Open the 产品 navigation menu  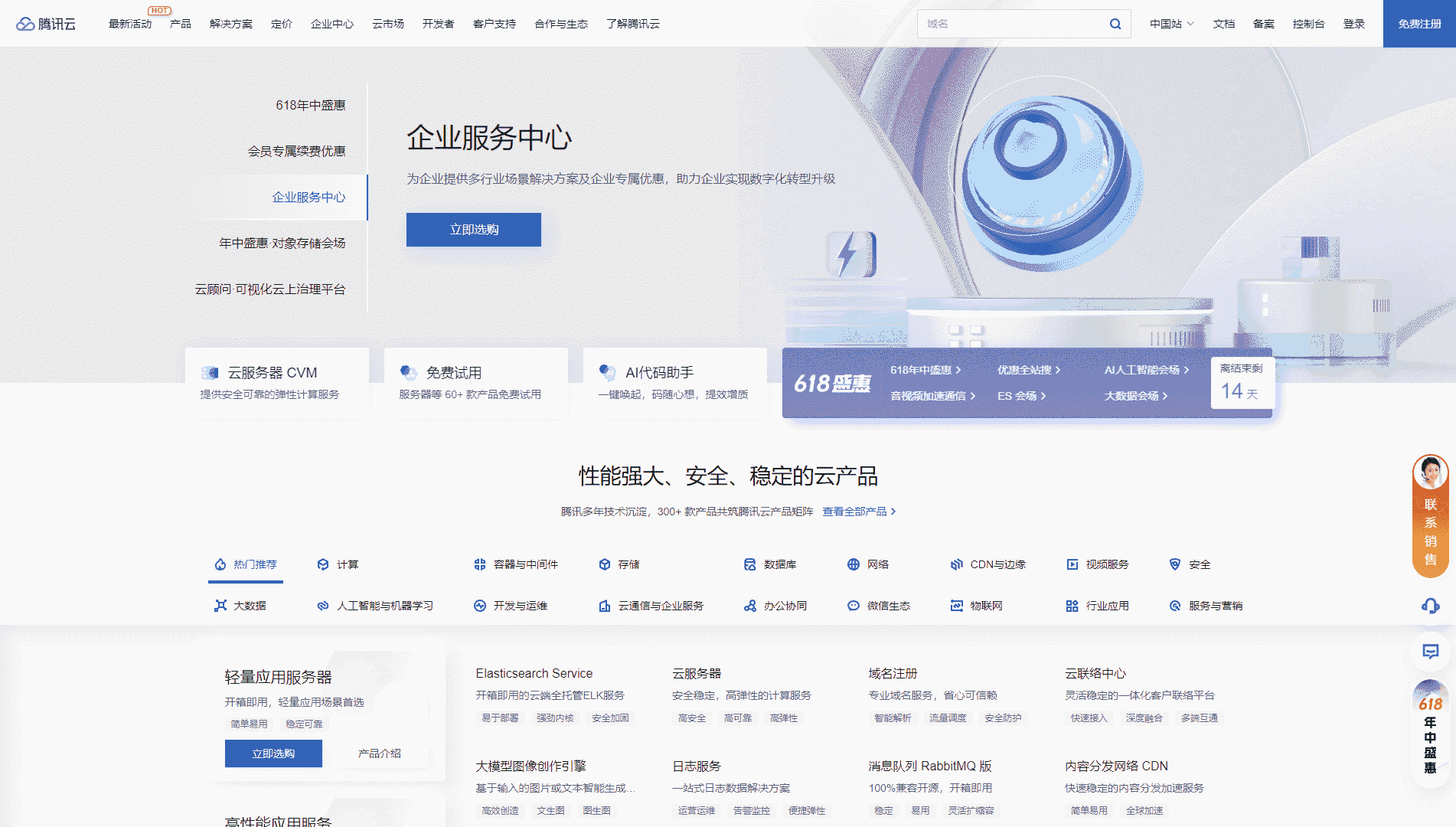(181, 24)
